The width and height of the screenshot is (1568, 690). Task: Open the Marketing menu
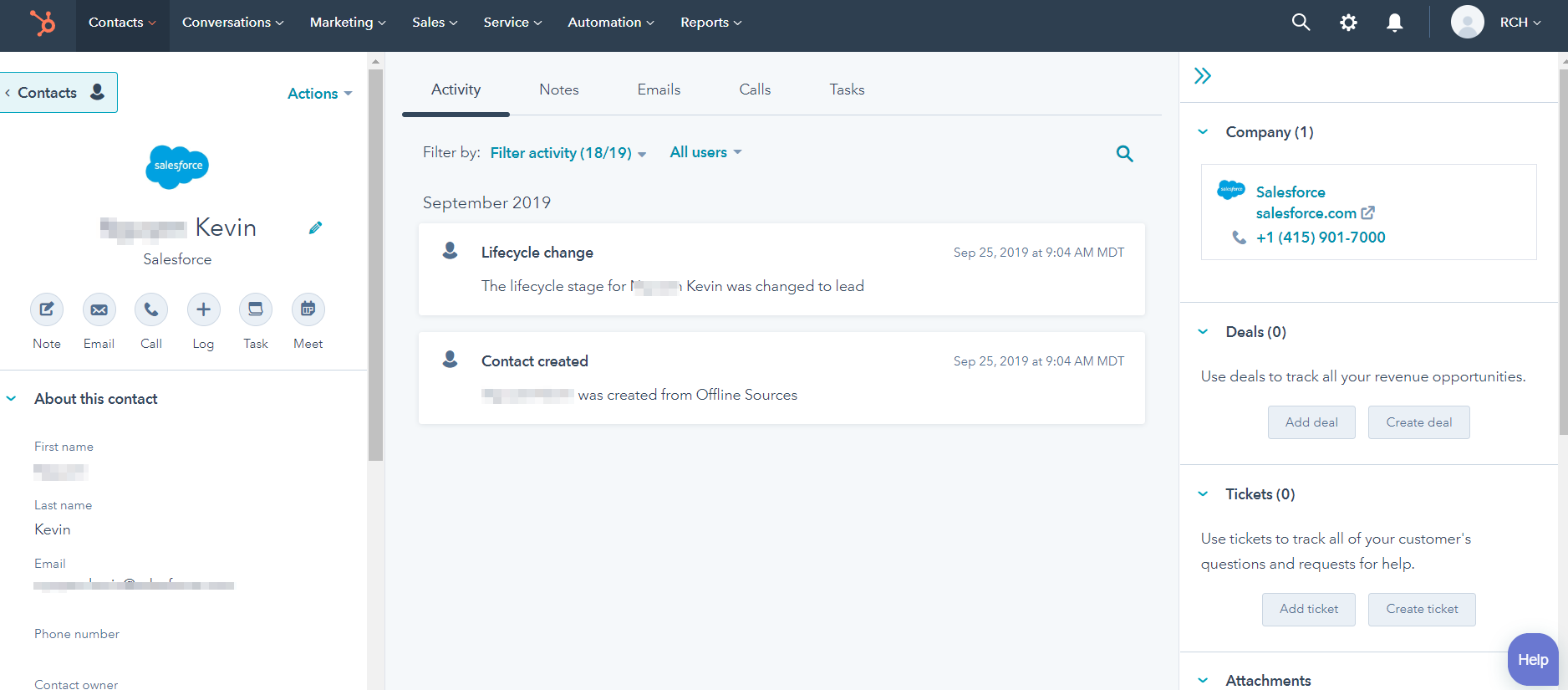click(348, 23)
